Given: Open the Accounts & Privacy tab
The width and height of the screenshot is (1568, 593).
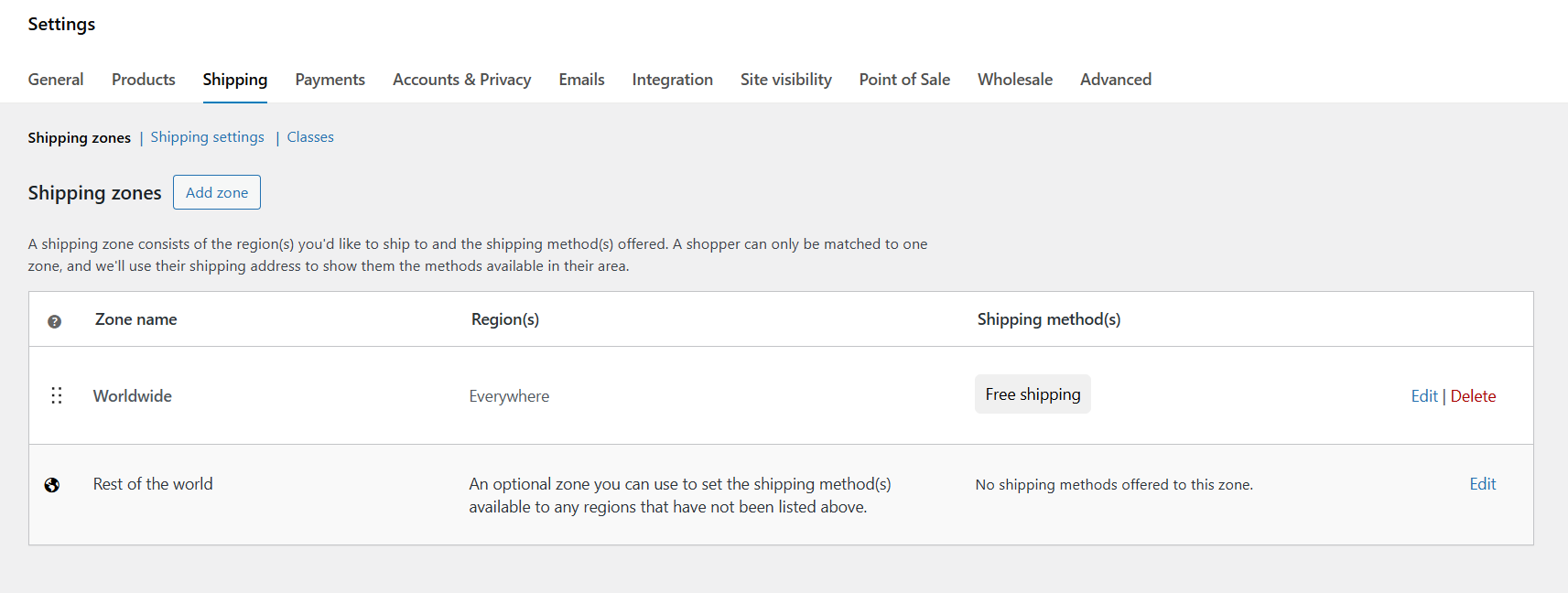Looking at the screenshot, I should [462, 80].
